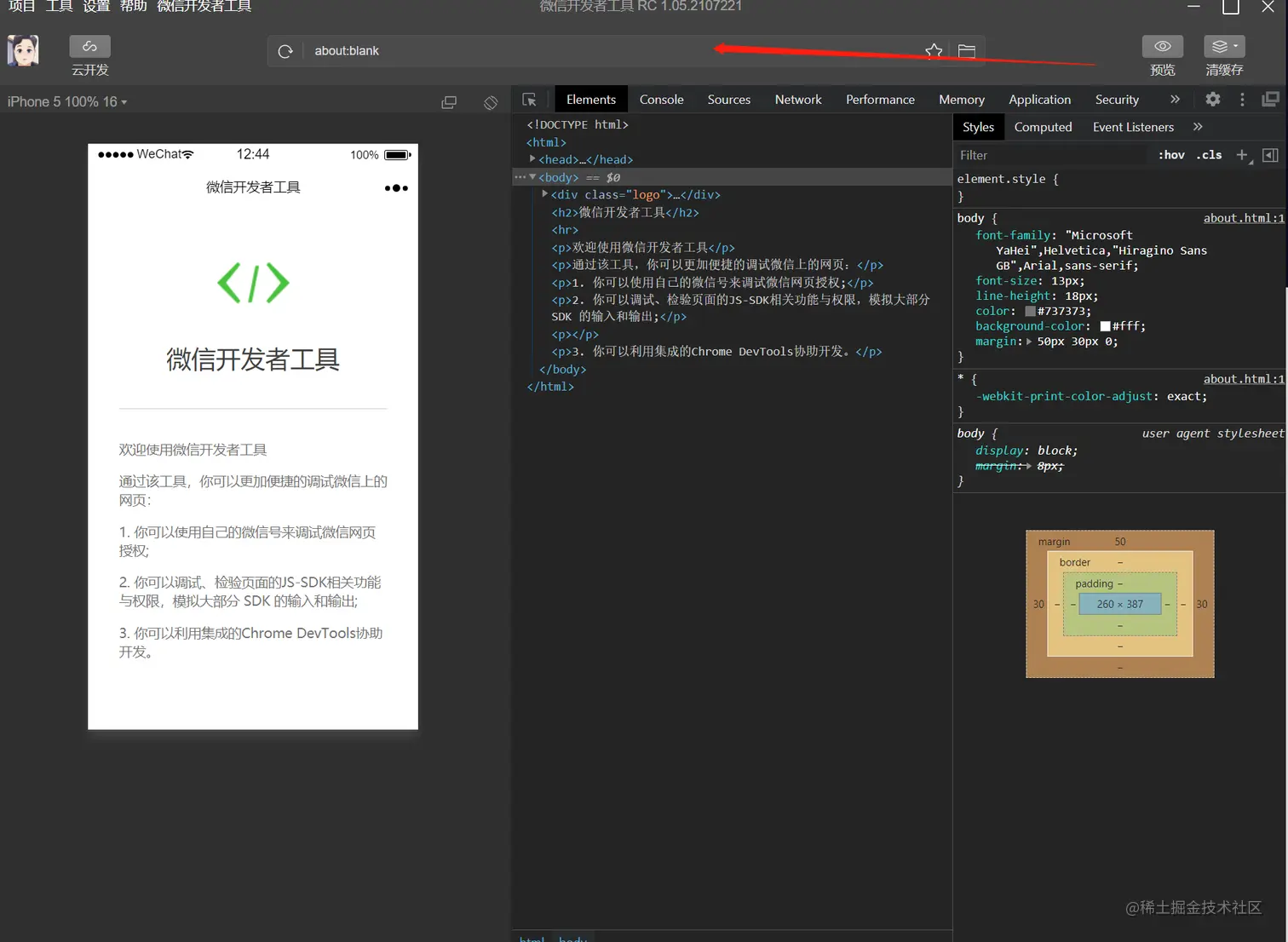Select the p 欢迎使用微信开发者工具 element row

tap(643, 247)
